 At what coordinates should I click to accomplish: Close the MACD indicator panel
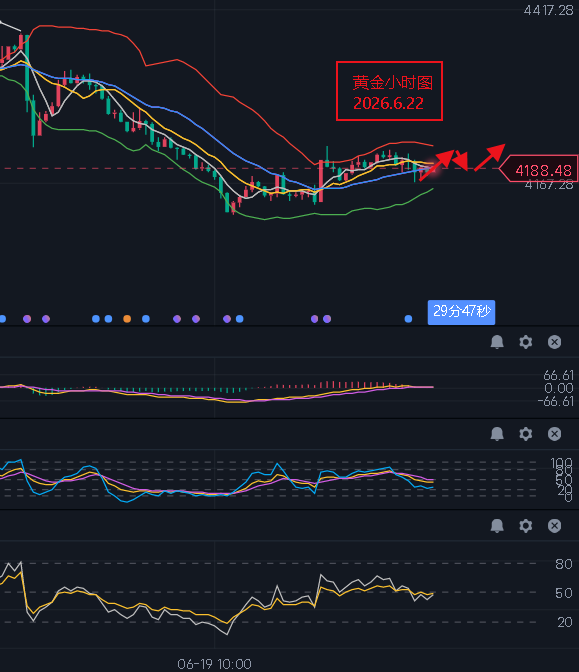pos(554,342)
